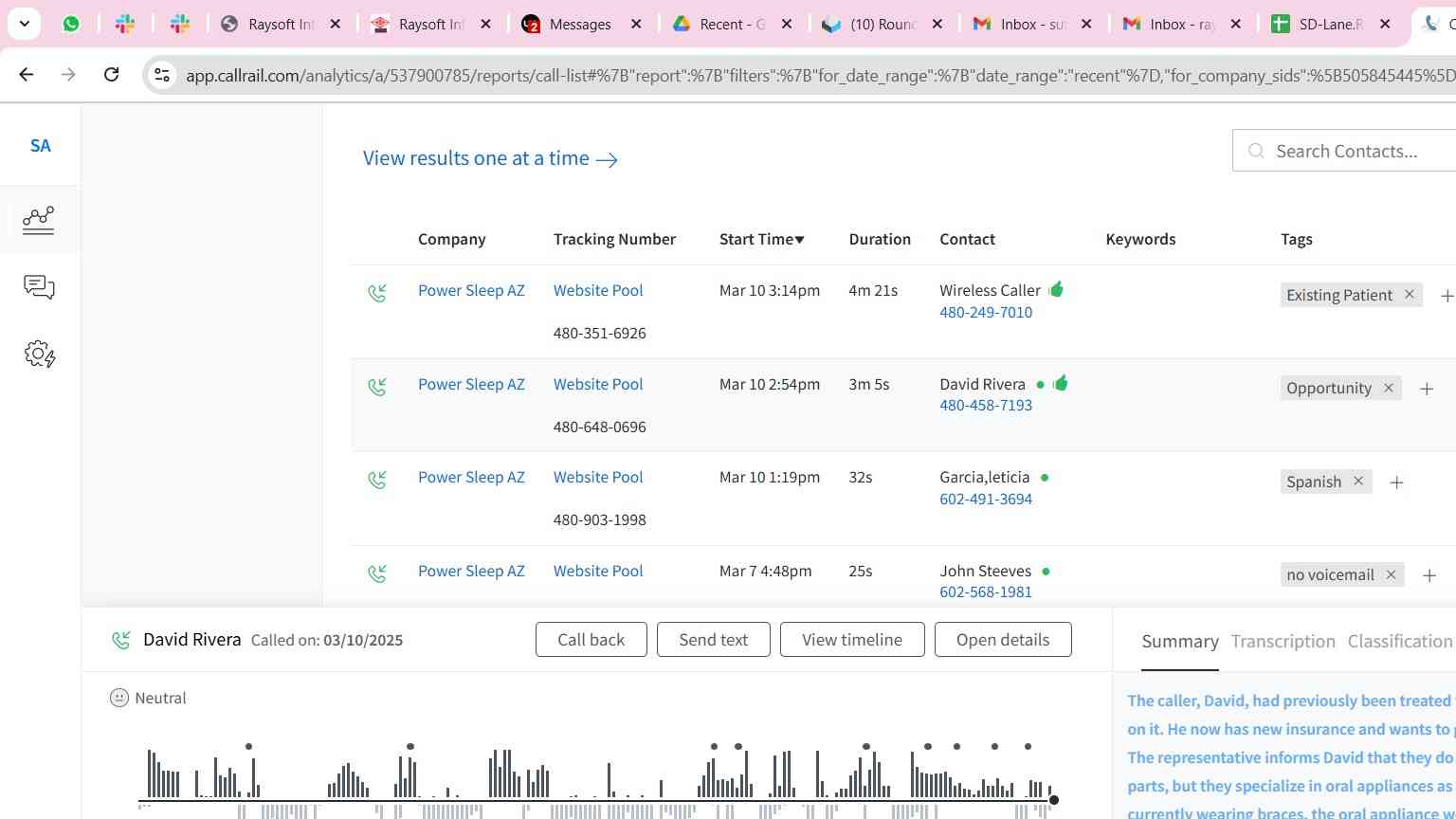Open the Analytics chart icon in sidebar
The image size is (1456, 819).
[39, 220]
